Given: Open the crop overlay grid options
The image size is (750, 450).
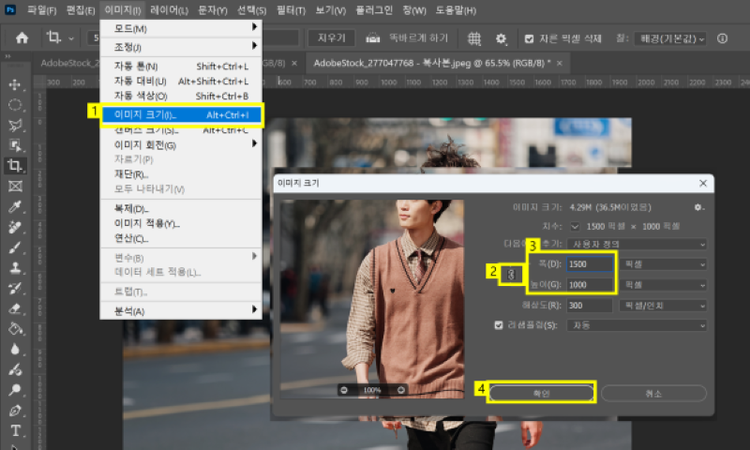Looking at the screenshot, I should [x=474, y=38].
